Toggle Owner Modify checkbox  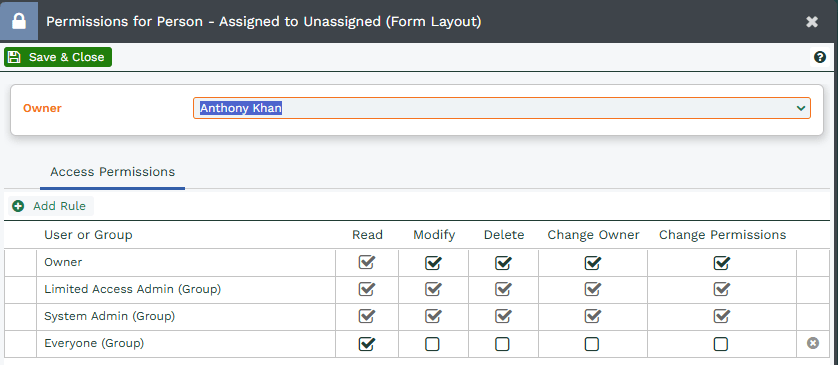(433, 262)
